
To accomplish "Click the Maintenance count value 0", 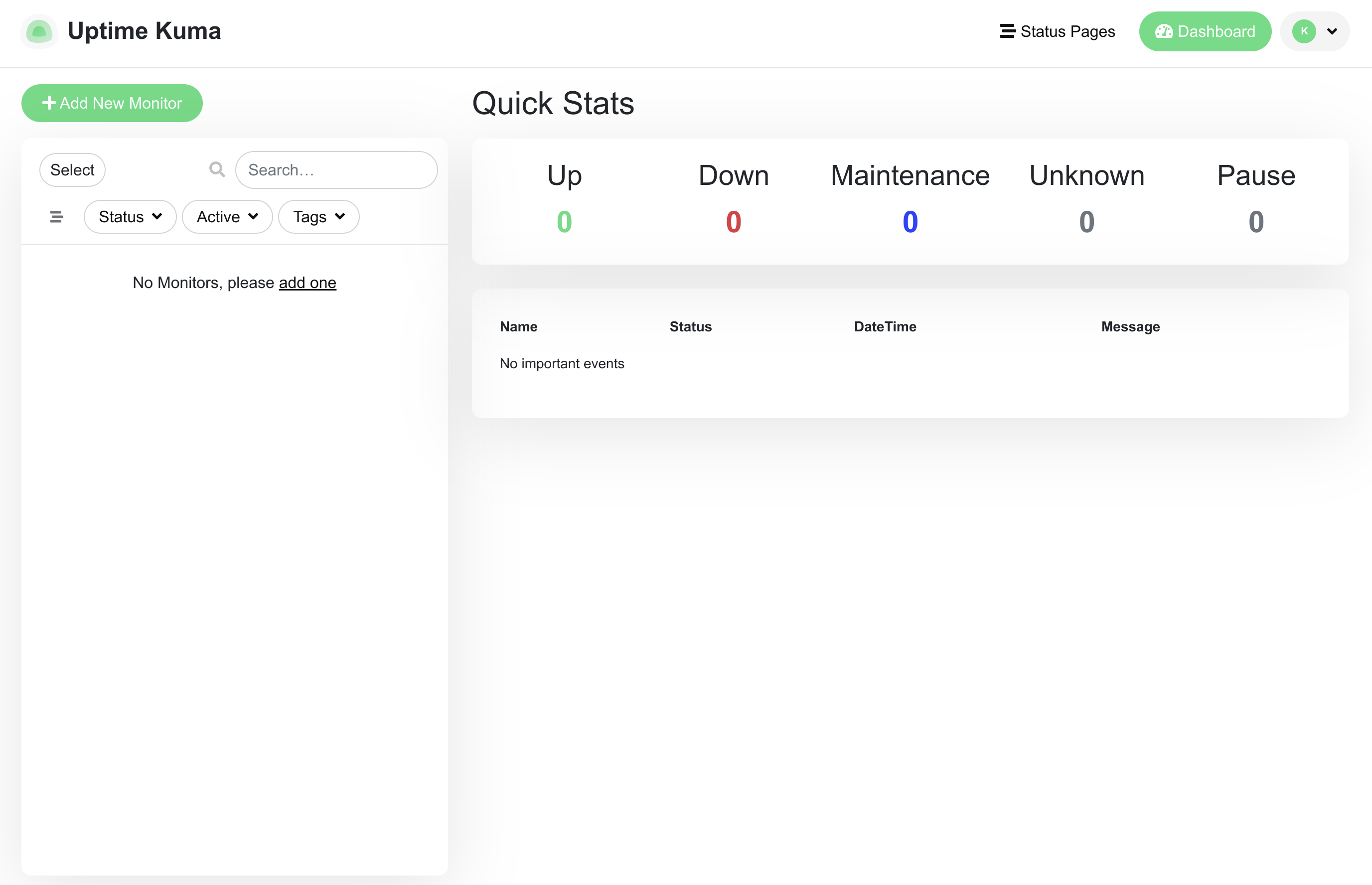I will click(x=911, y=222).
